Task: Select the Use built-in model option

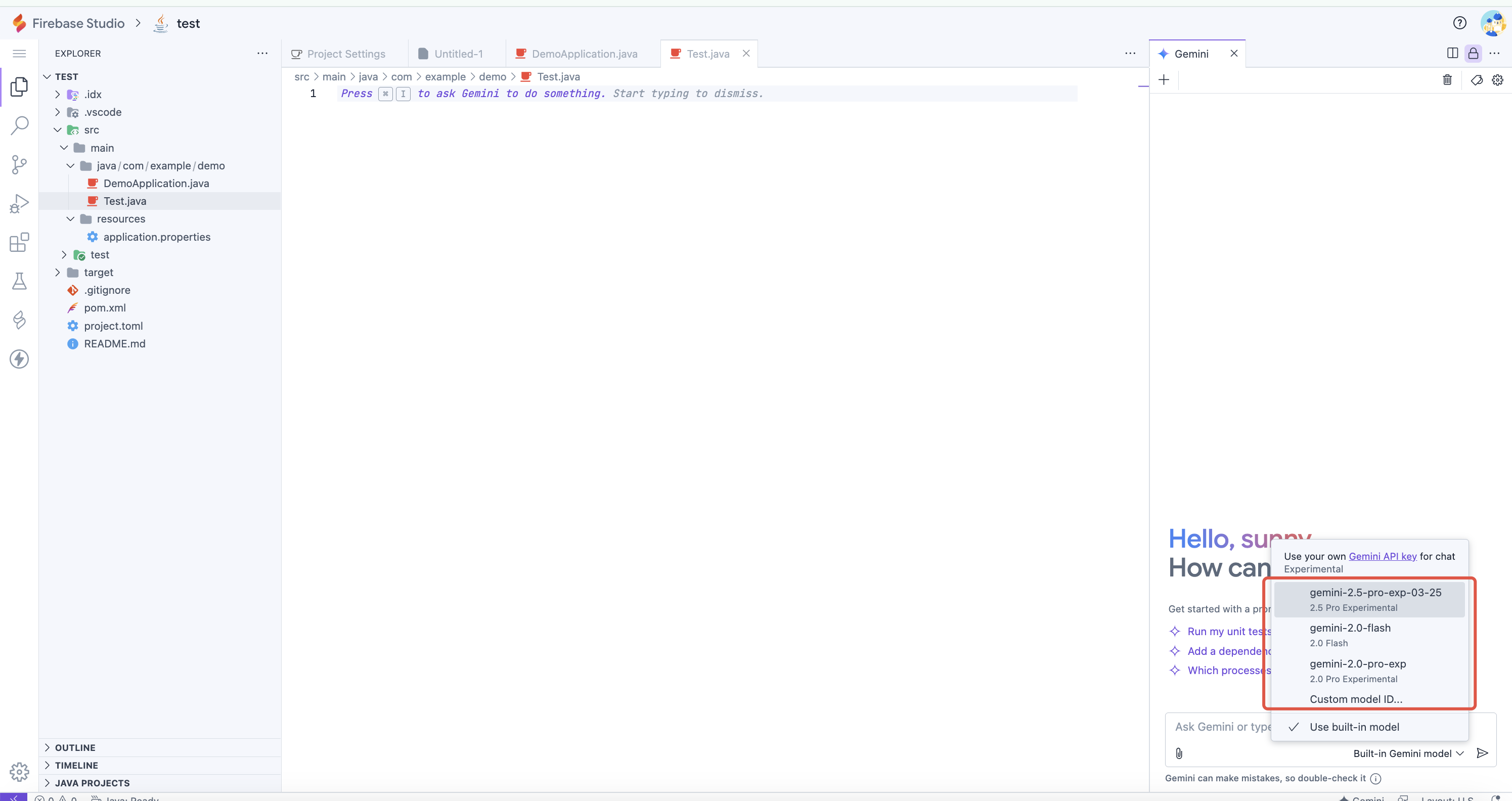Action: [1354, 727]
